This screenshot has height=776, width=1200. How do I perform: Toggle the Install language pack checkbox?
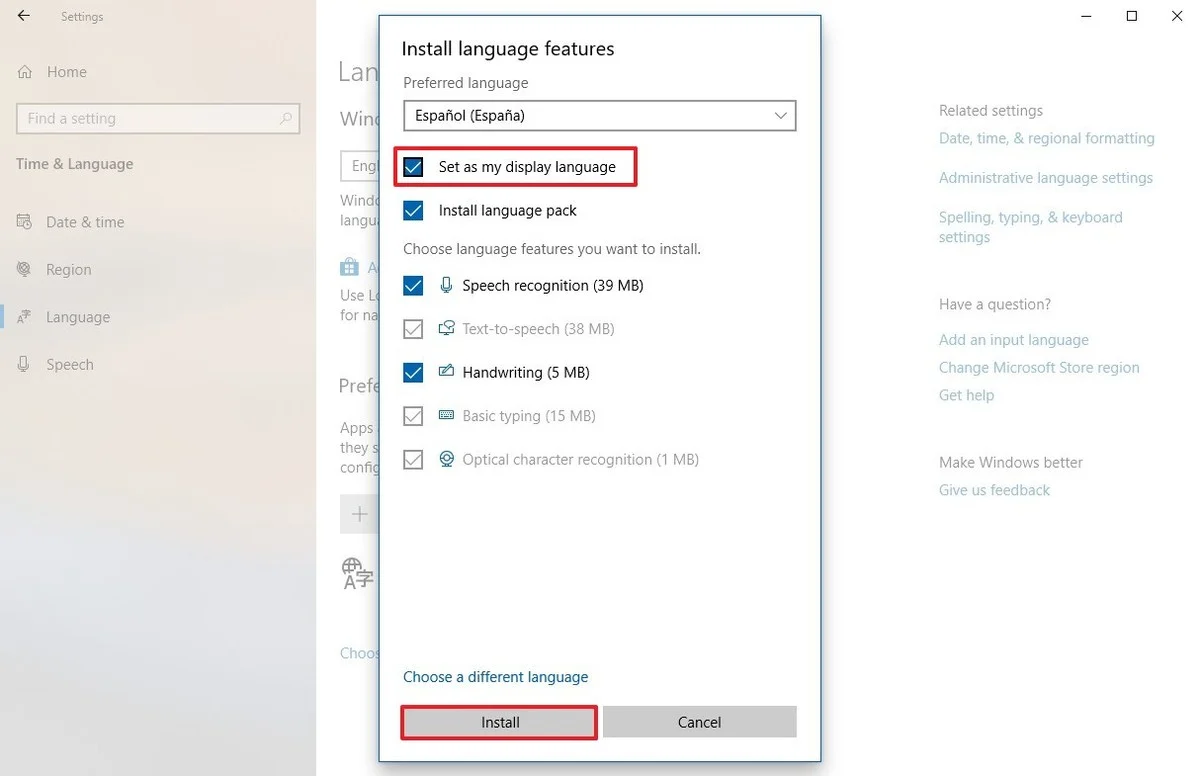[413, 210]
